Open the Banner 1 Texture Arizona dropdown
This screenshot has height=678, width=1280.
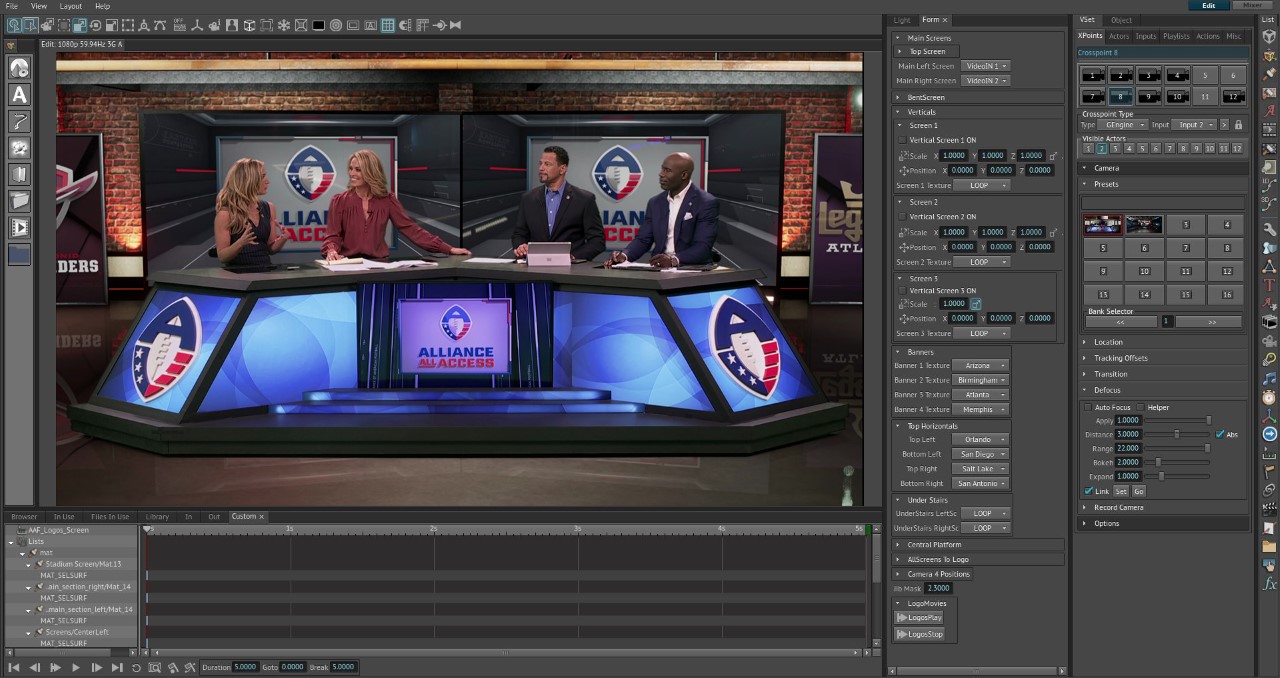980,365
